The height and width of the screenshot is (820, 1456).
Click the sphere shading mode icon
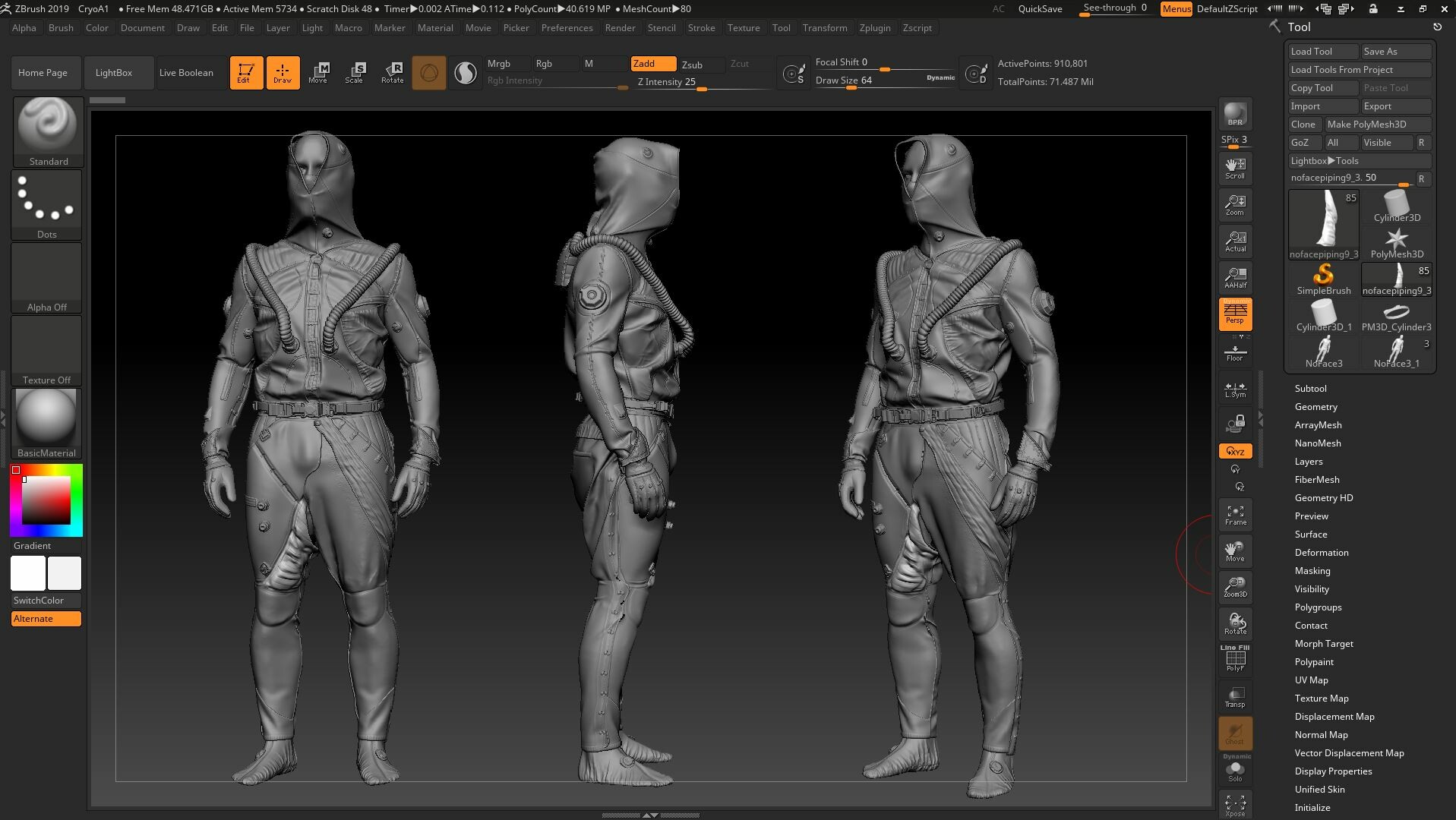point(428,73)
